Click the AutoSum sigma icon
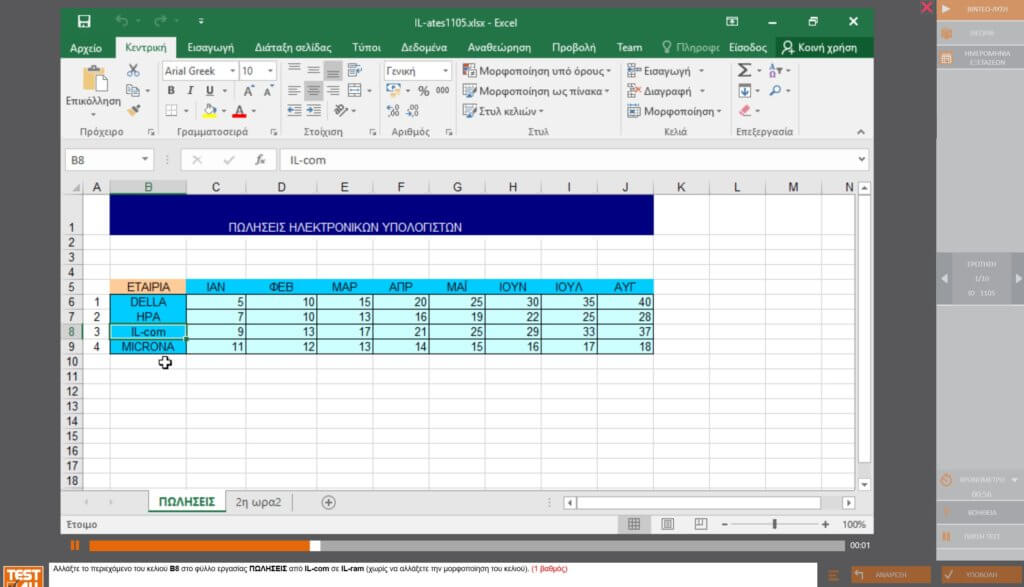1024x587 pixels. coord(744,71)
